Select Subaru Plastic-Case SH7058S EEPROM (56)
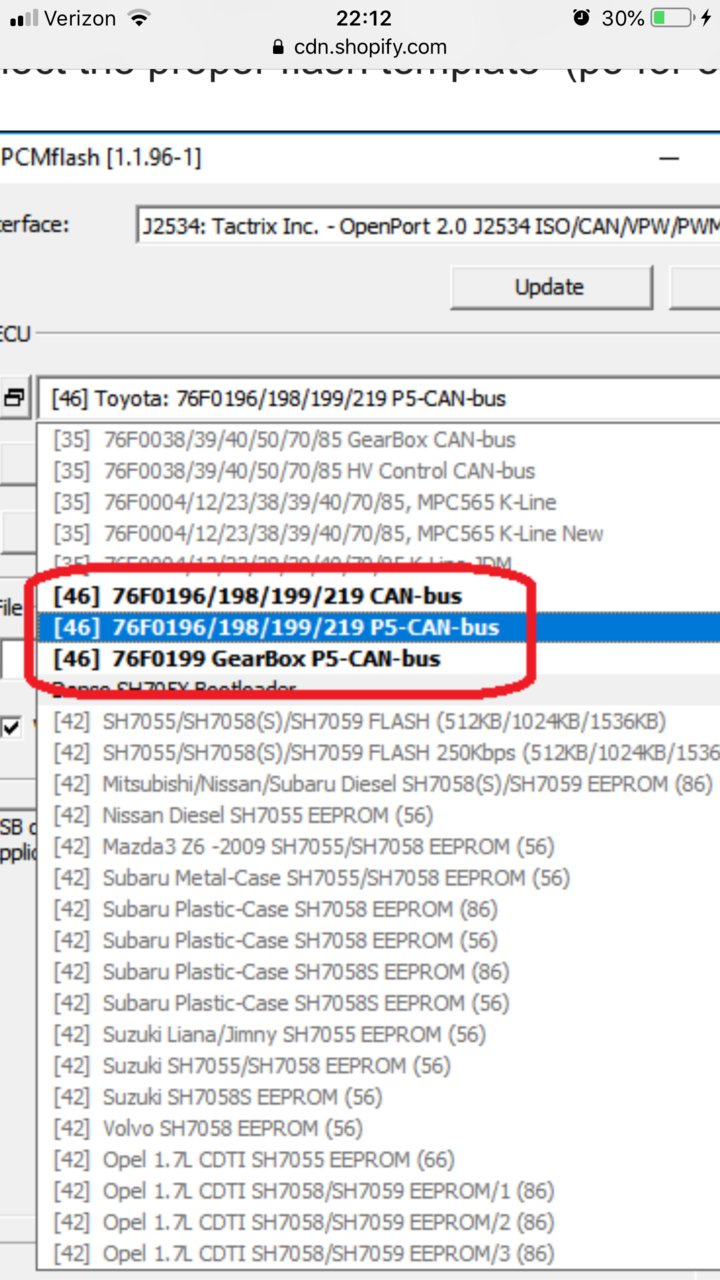 pos(378,1003)
